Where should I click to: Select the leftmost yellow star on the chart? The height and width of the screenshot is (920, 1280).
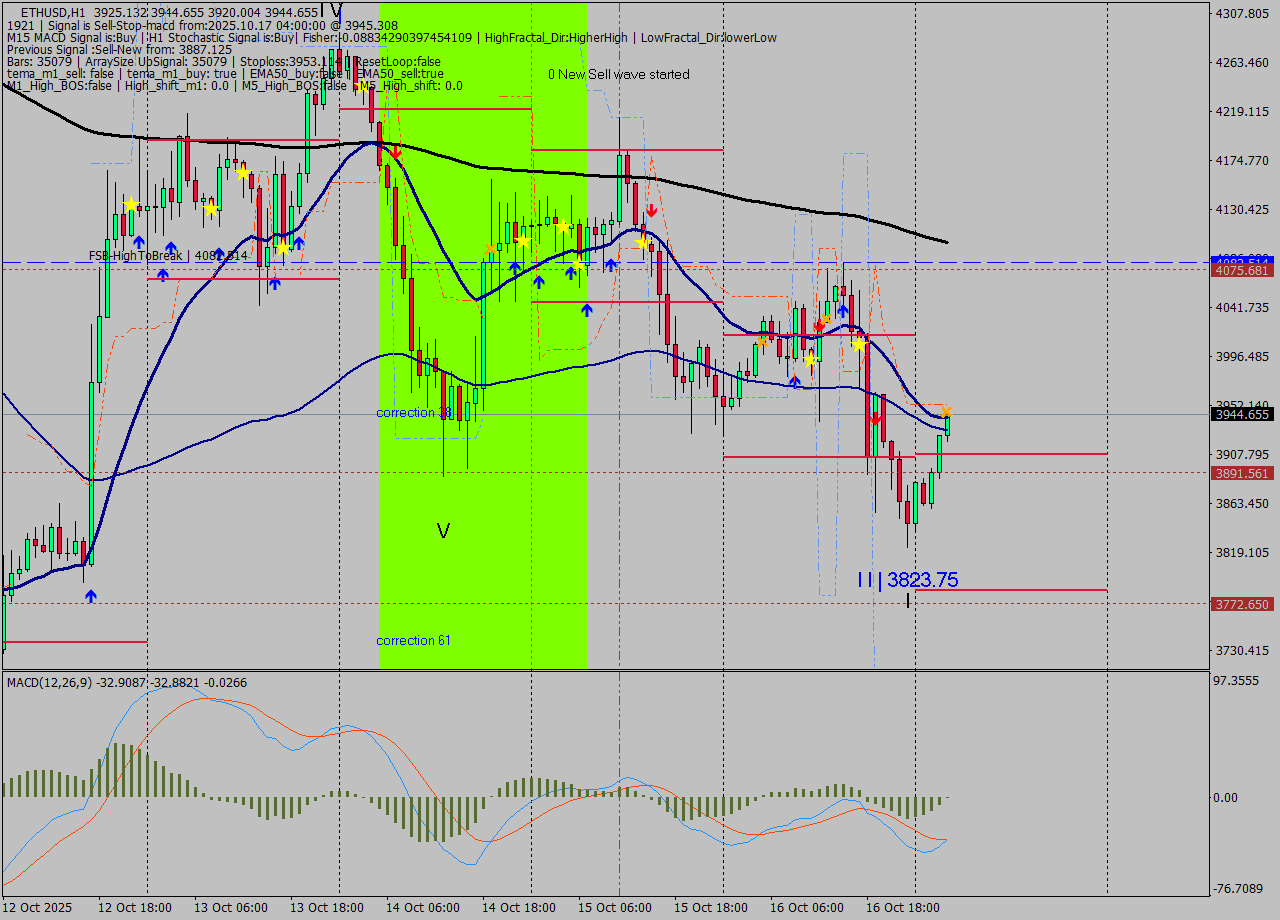131,205
